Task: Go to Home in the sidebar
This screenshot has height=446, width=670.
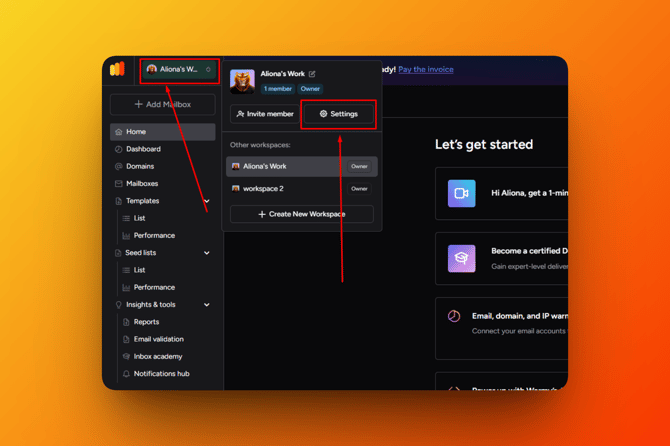Action: point(136,132)
